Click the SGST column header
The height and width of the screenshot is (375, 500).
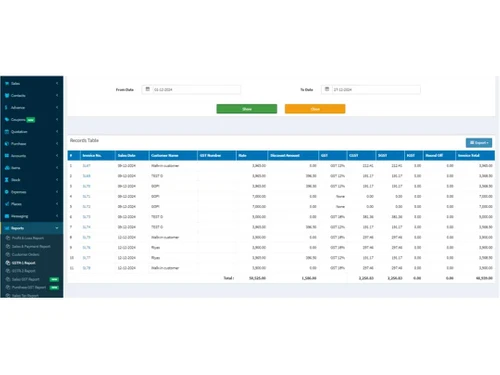pyautogui.click(x=390, y=155)
